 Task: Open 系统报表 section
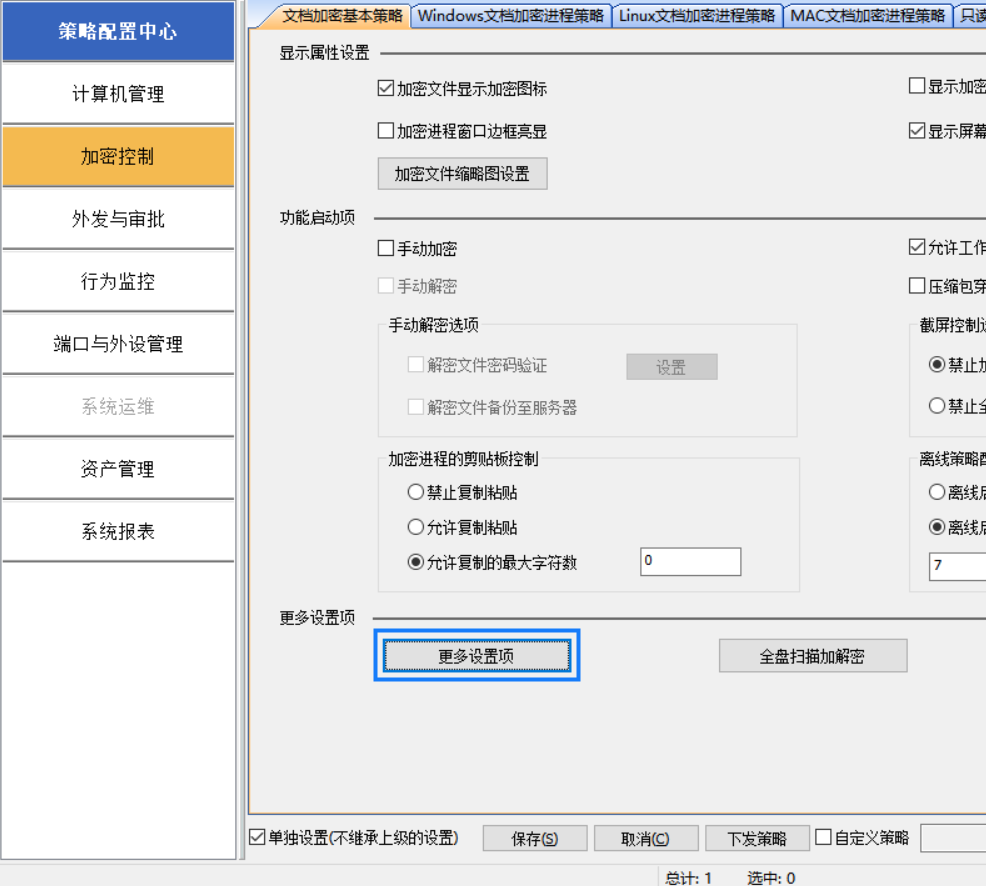[118, 532]
